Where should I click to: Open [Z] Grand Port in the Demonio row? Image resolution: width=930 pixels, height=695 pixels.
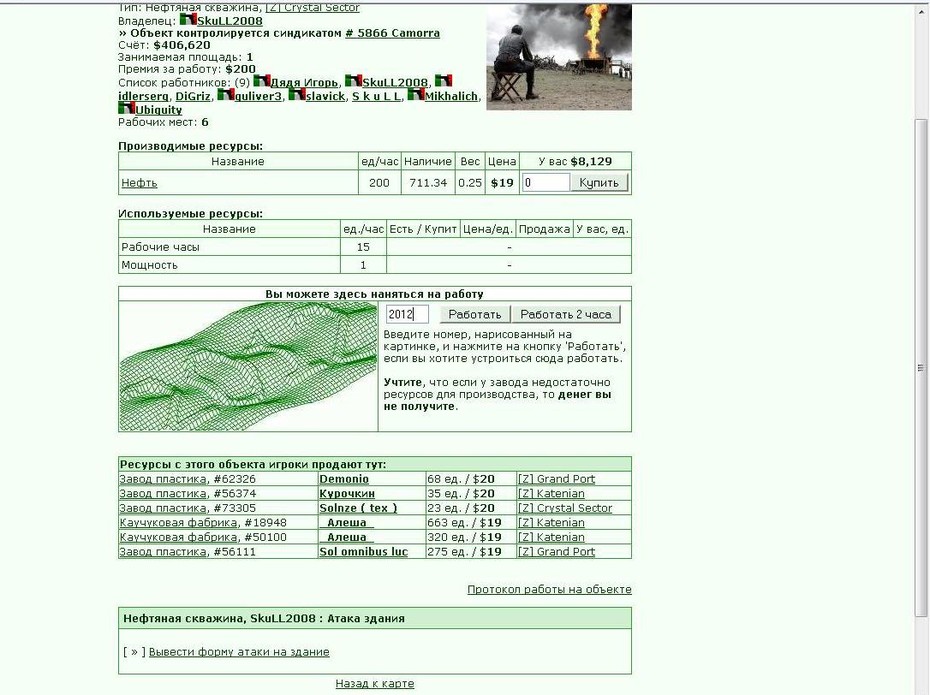556,479
